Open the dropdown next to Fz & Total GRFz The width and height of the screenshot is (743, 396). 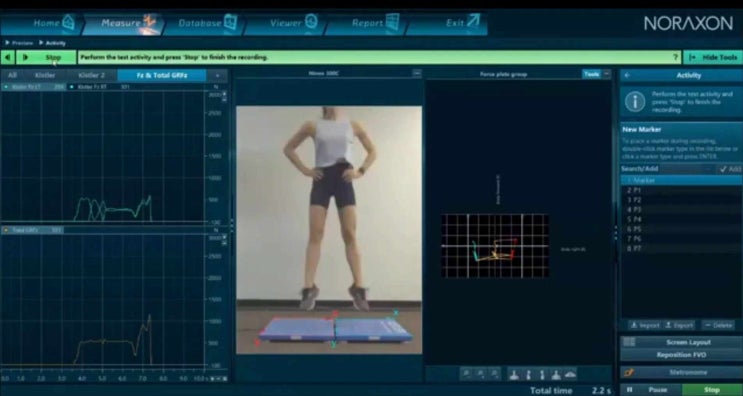pyautogui.click(x=217, y=75)
